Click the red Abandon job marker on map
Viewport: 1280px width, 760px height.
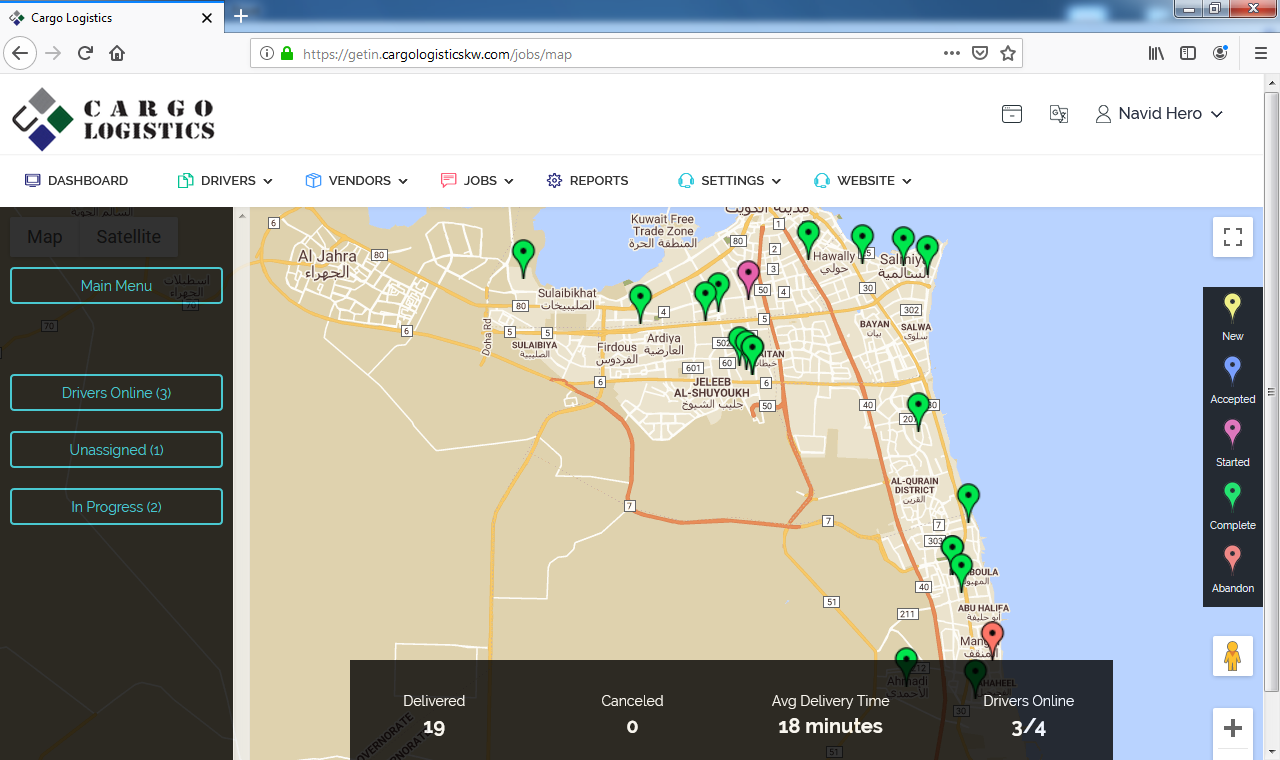[x=992, y=635]
